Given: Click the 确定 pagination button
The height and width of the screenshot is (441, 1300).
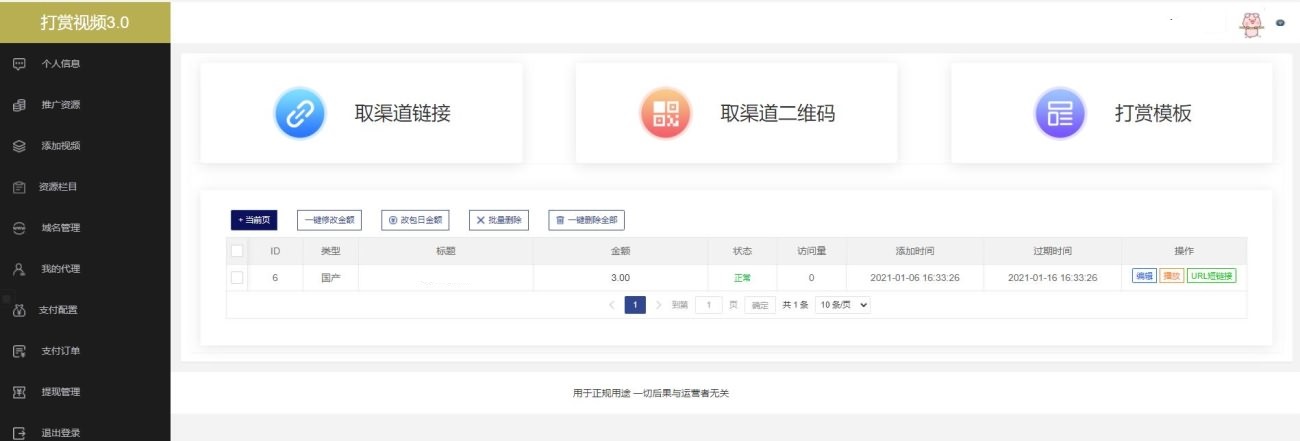Looking at the screenshot, I should [760, 305].
